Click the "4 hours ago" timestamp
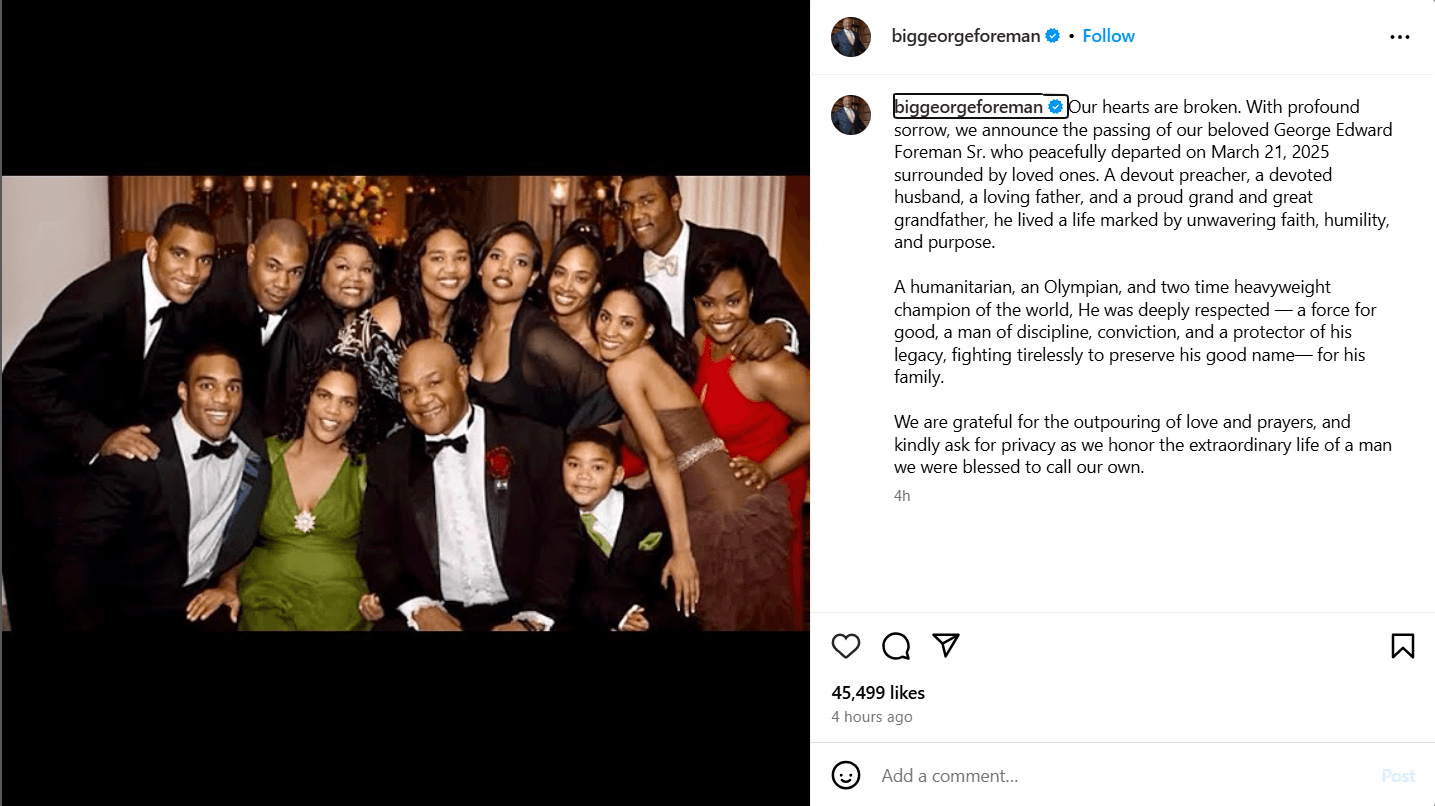 click(872, 717)
